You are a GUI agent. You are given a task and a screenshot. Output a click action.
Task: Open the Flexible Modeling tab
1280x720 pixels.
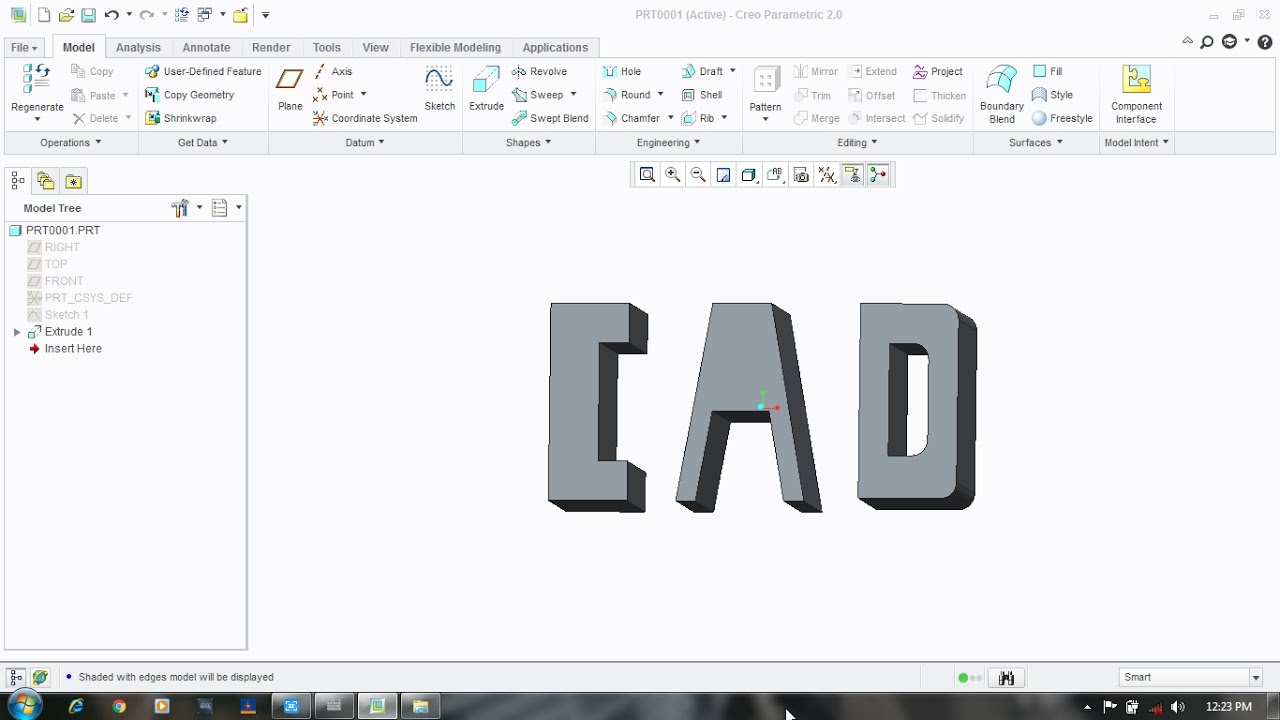pos(455,48)
